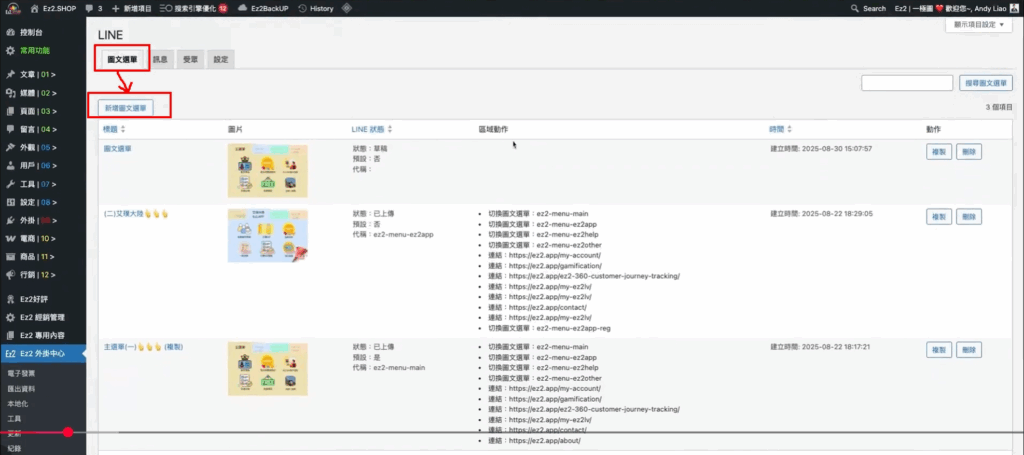Sort the table by 標題 column
This screenshot has width=1024, height=455.
(114, 129)
